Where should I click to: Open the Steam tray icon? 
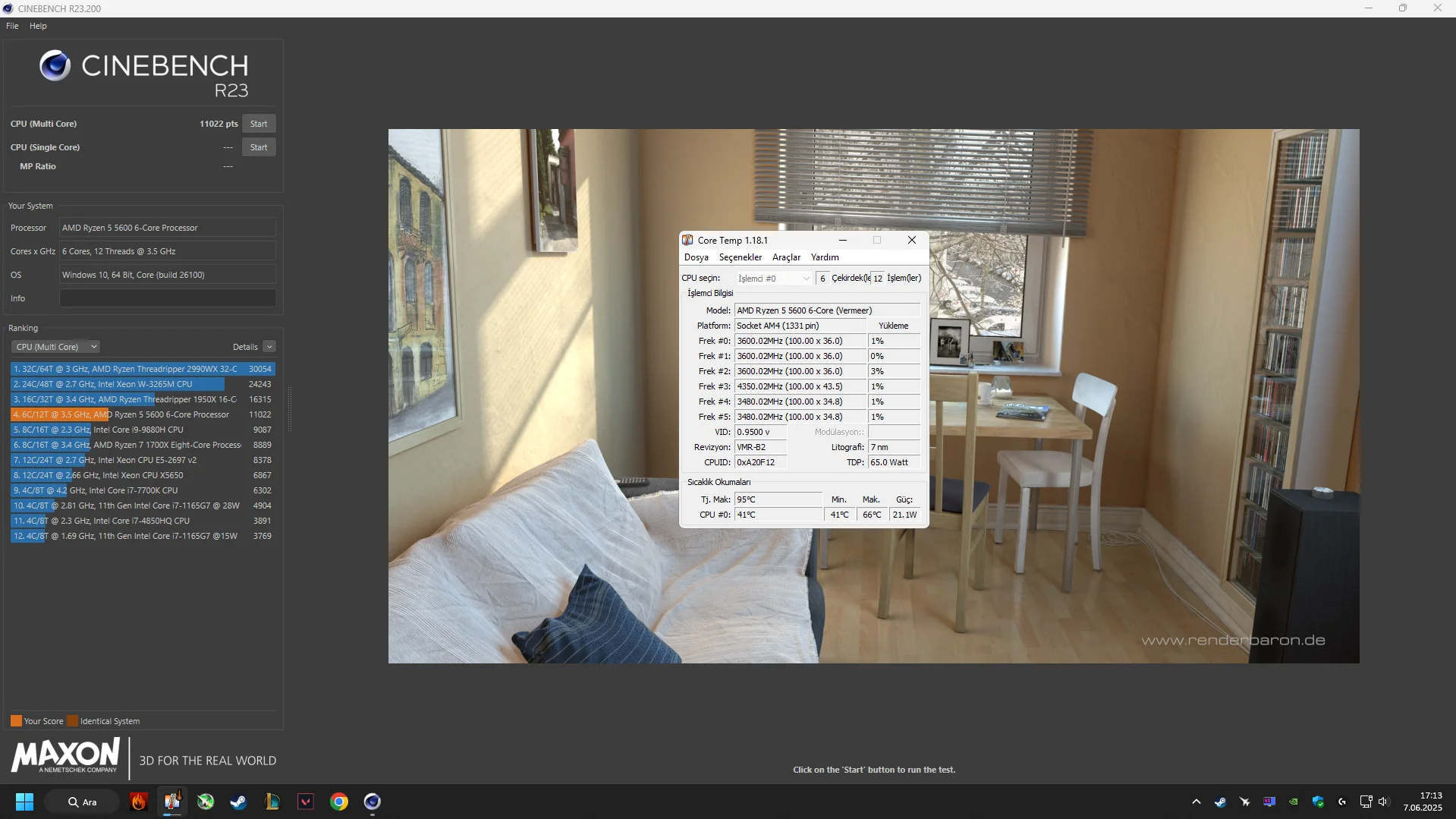(x=1220, y=802)
